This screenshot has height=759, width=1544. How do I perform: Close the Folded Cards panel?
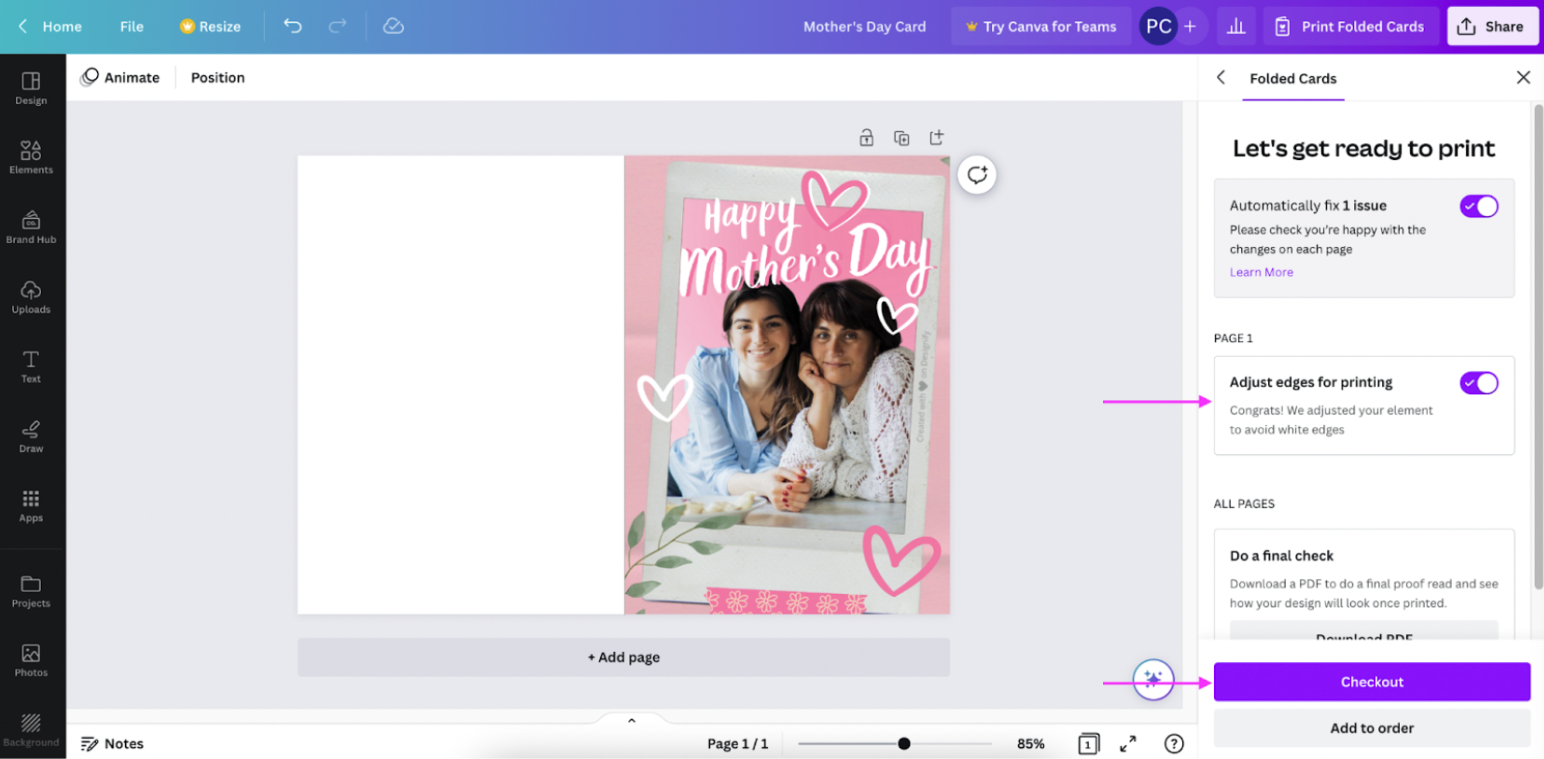(1523, 77)
